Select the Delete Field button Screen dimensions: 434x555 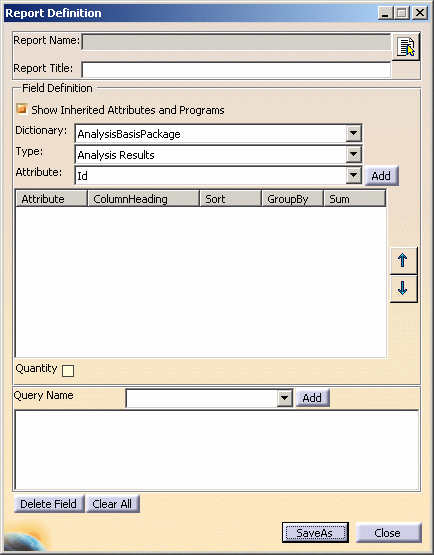click(x=49, y=504)
